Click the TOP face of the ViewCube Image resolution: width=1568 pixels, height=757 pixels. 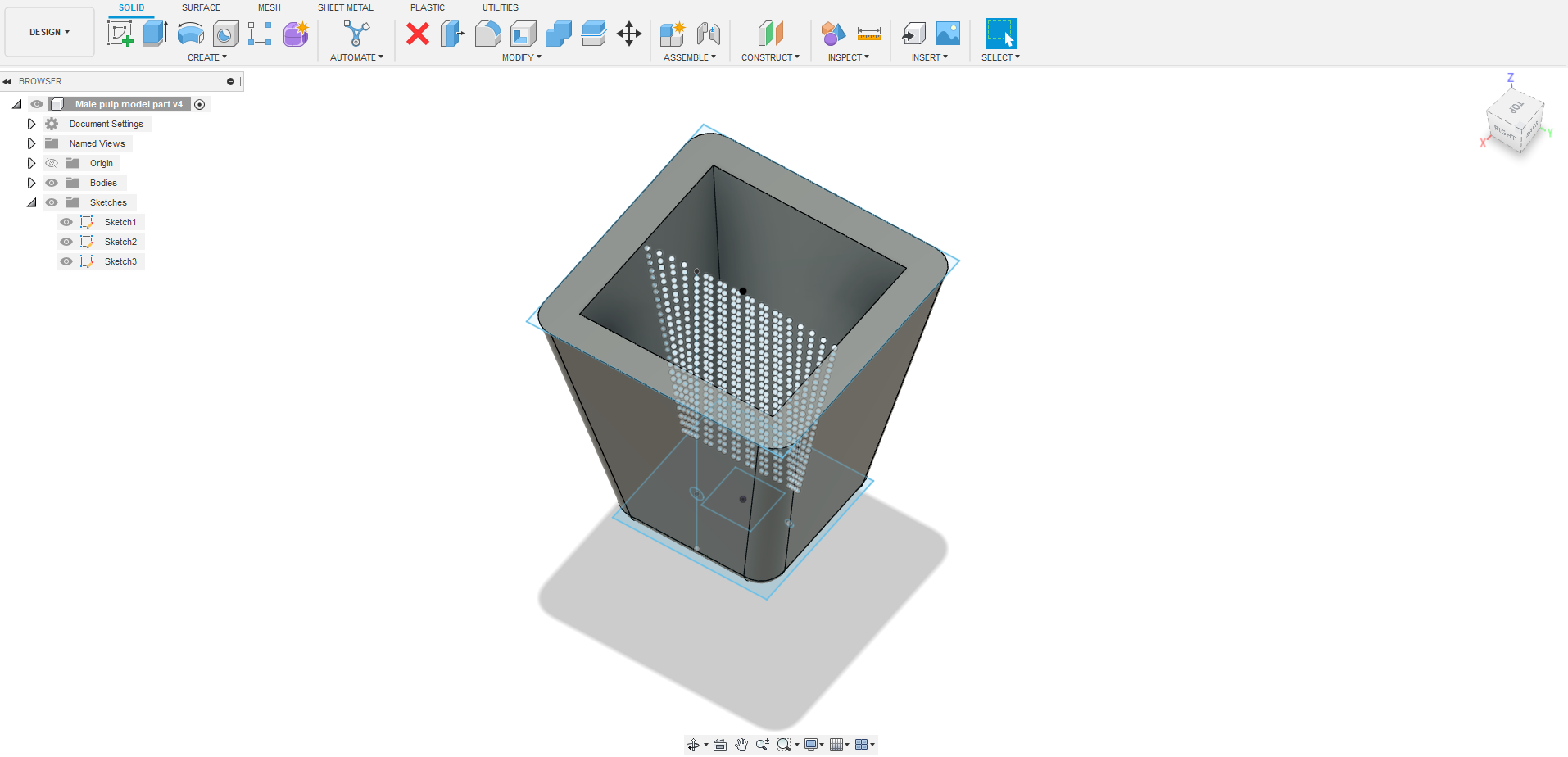tap(1516, 107)
